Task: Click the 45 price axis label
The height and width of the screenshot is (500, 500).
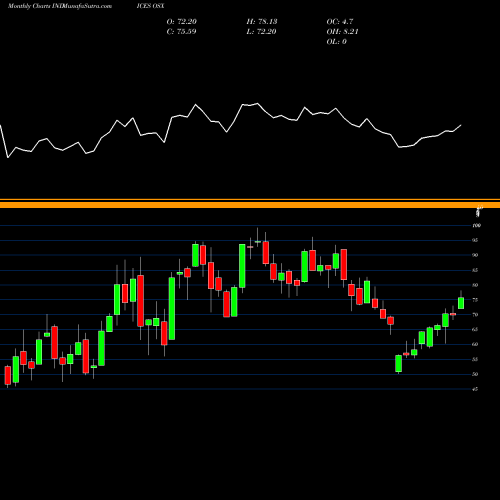Action: tap(475, 389)
